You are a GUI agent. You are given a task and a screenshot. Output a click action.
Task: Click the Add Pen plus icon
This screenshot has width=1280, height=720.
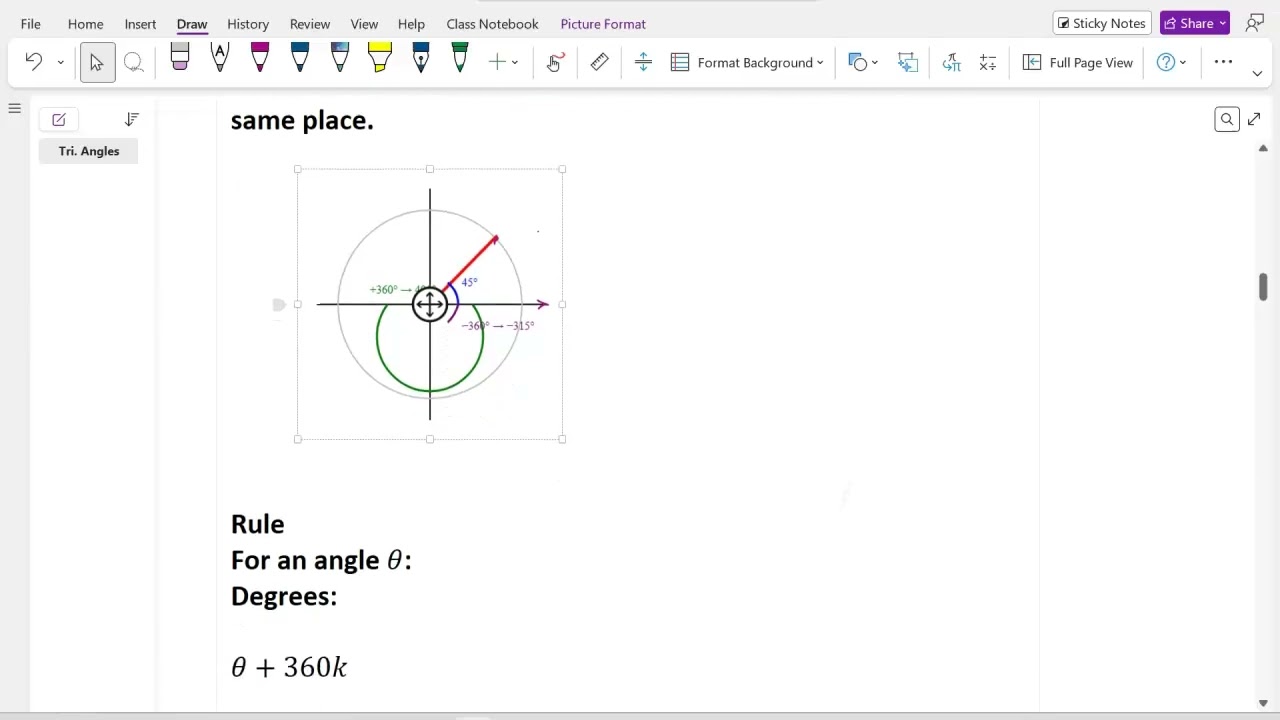(497, 62)
